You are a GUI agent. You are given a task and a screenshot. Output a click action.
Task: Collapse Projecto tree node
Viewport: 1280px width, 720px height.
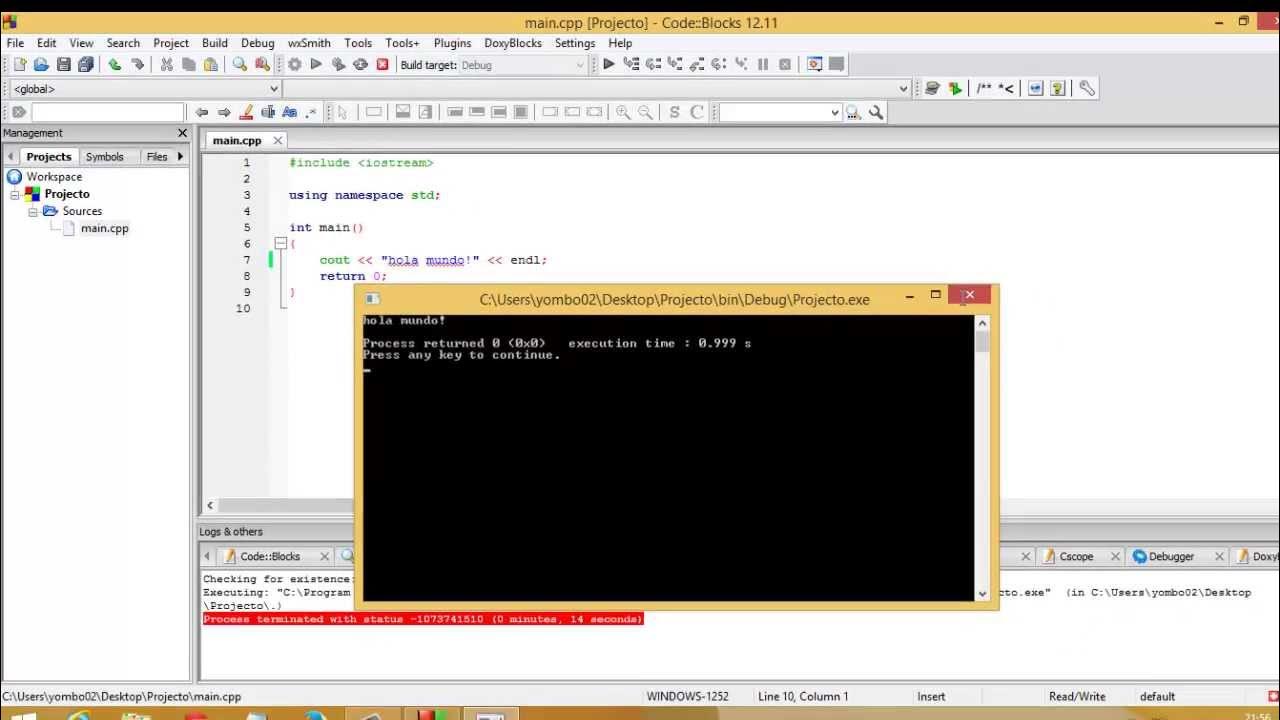(x=15, y=195)
